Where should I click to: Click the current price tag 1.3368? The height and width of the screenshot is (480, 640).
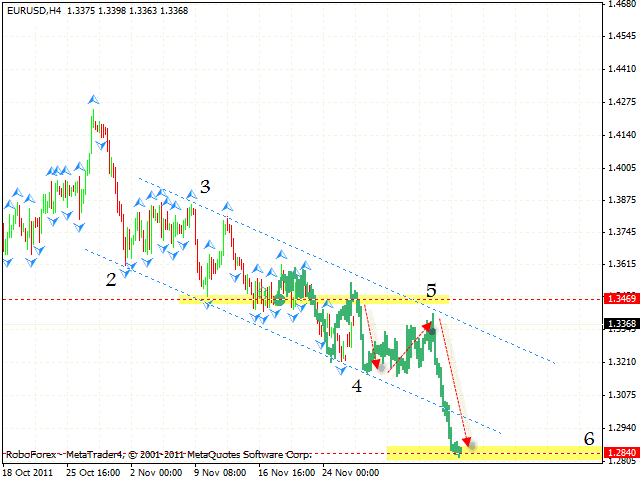[x=620, y=323]
